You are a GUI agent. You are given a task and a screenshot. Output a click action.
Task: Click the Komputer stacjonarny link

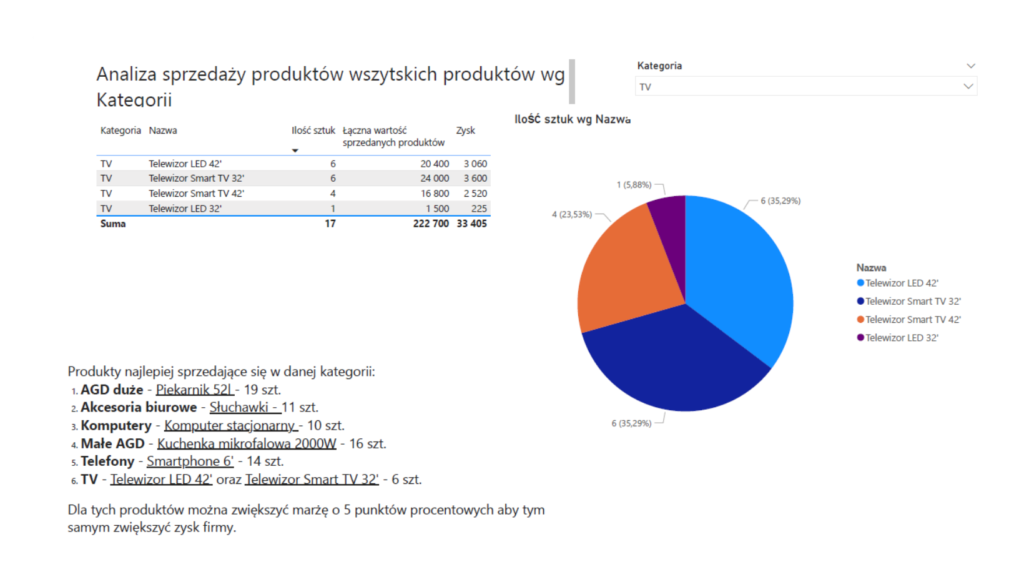coord(231,425)
